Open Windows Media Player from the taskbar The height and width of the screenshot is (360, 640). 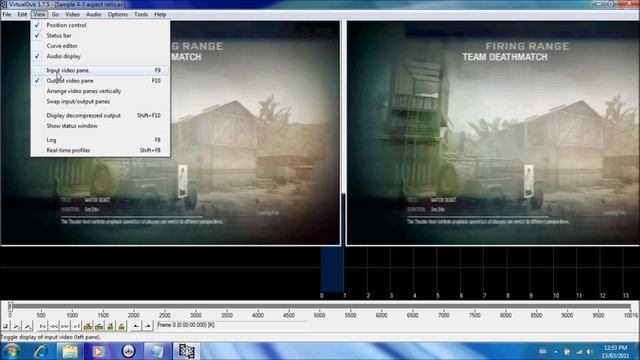tap(98, 351)
